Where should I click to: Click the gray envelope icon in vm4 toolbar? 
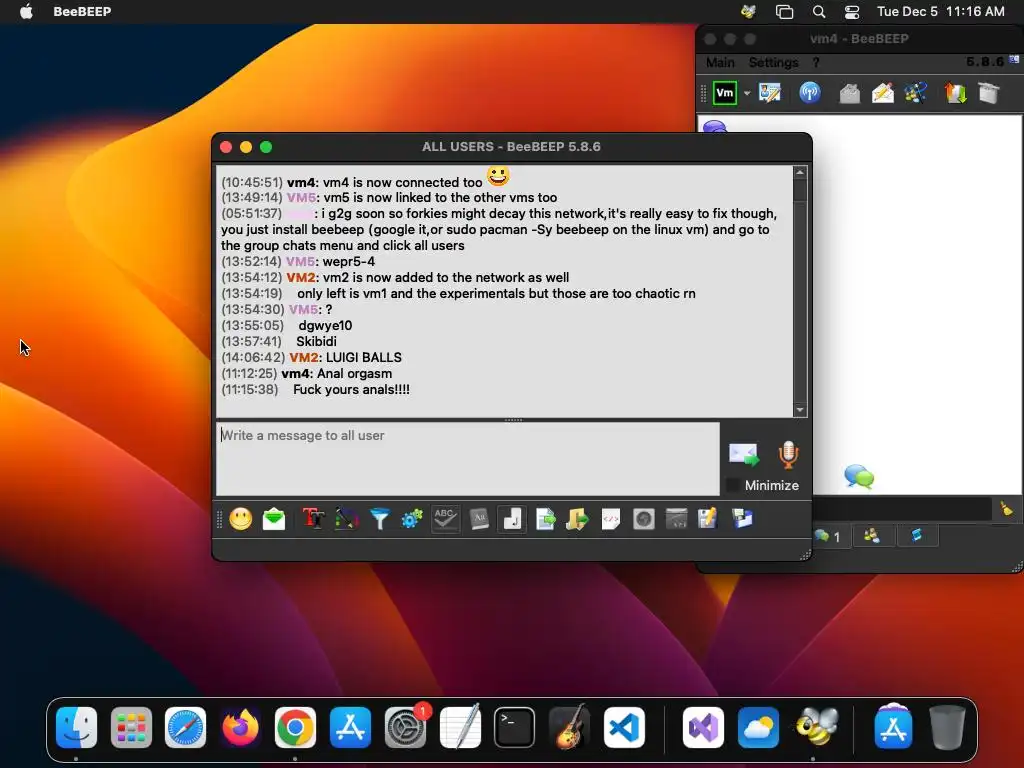tap(850, 93)
